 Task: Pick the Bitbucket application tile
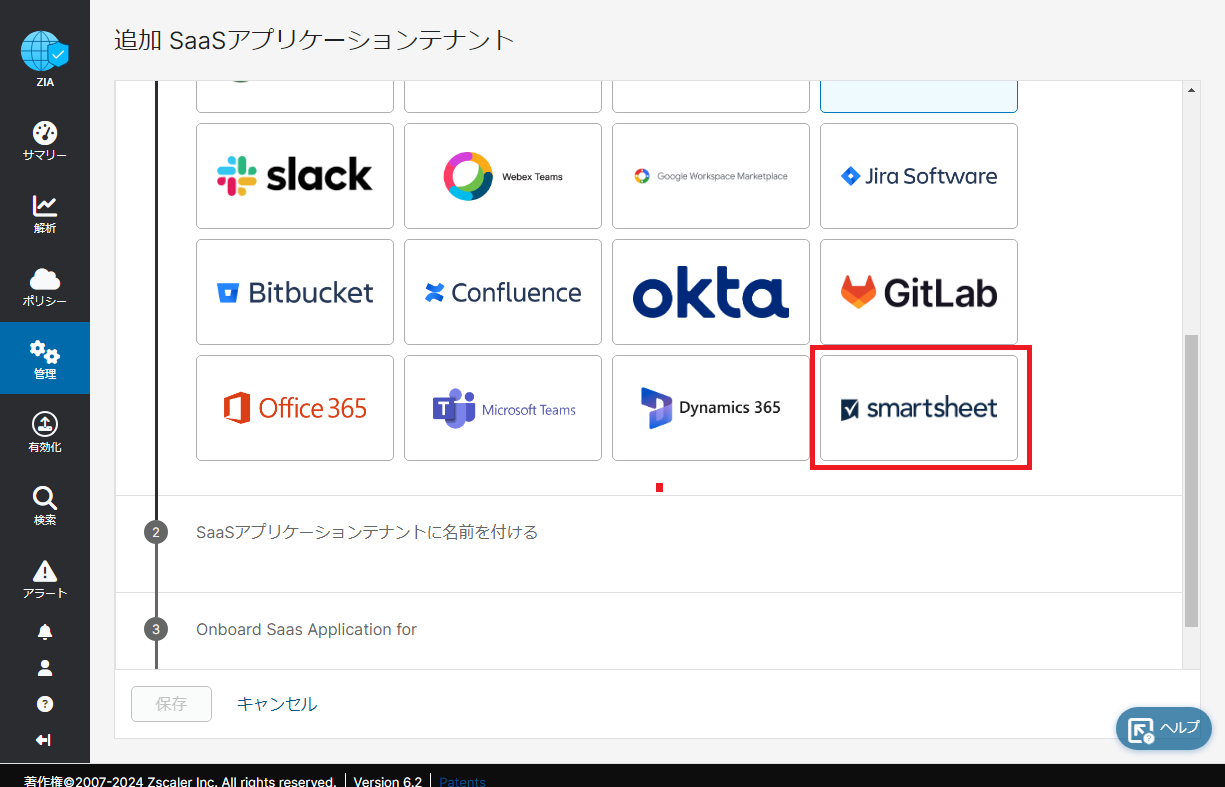[295, 292]
